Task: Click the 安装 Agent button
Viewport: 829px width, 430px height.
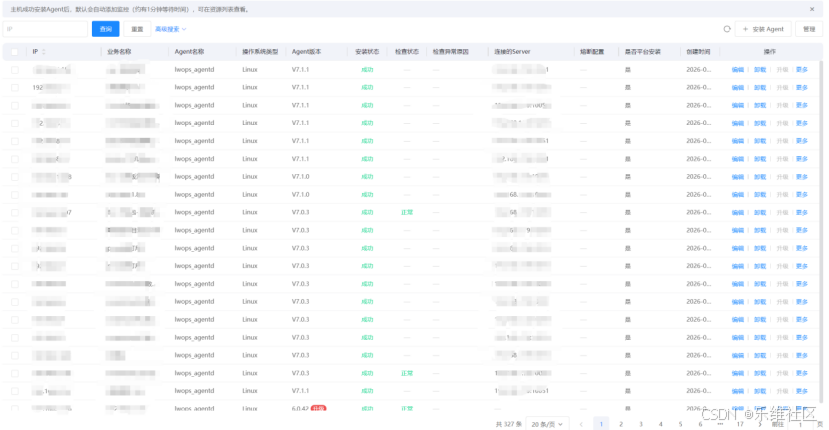Action: [763, 29]
